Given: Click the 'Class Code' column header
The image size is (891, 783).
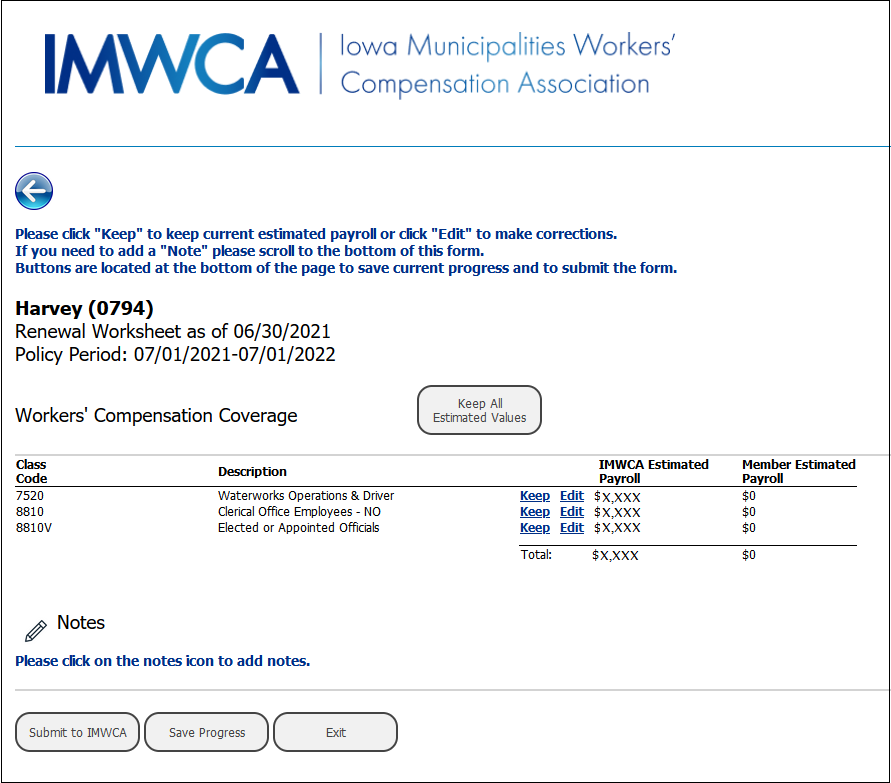Looking at the screenshot, I should (x=31, y=472).
